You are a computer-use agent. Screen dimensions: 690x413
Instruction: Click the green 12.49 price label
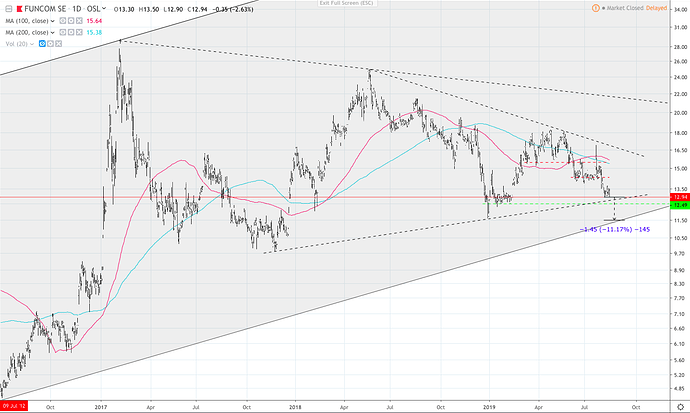[680, 205]
